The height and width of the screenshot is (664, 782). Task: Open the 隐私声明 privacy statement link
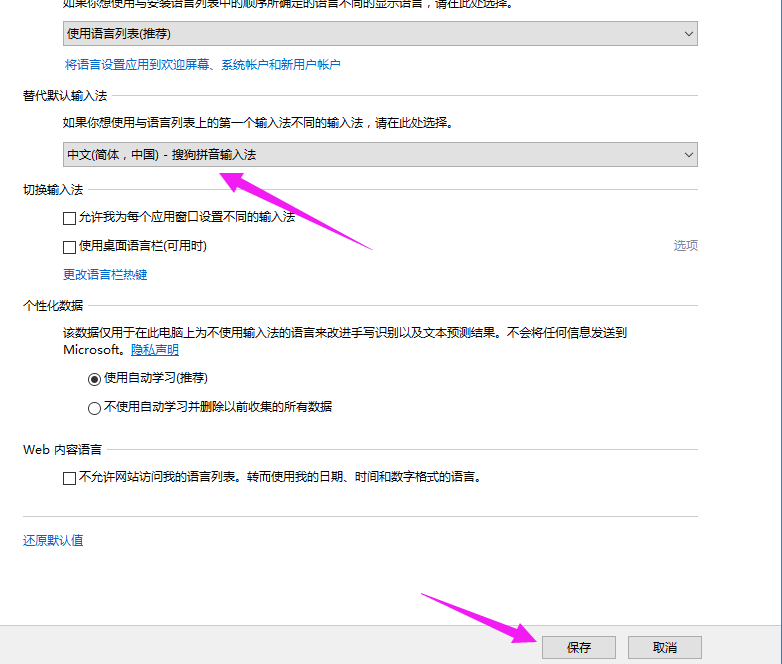coord(155,350)
